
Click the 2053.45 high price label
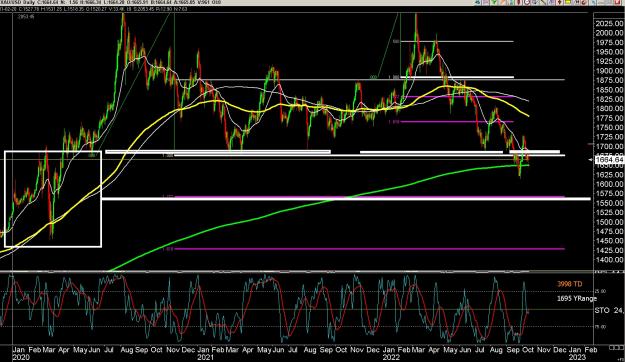tap(26, 17)
